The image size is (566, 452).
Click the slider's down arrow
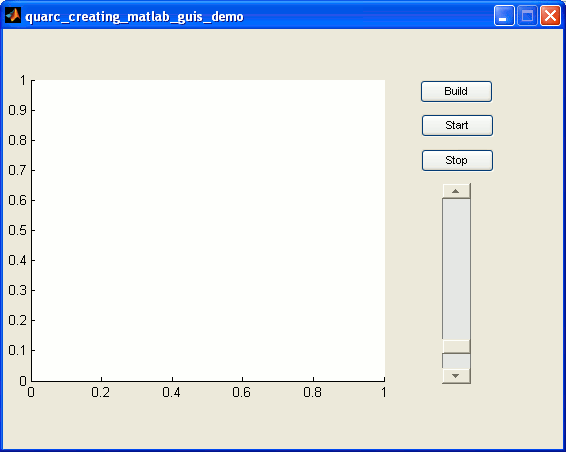pyautogui.click(x=456, y=376)
